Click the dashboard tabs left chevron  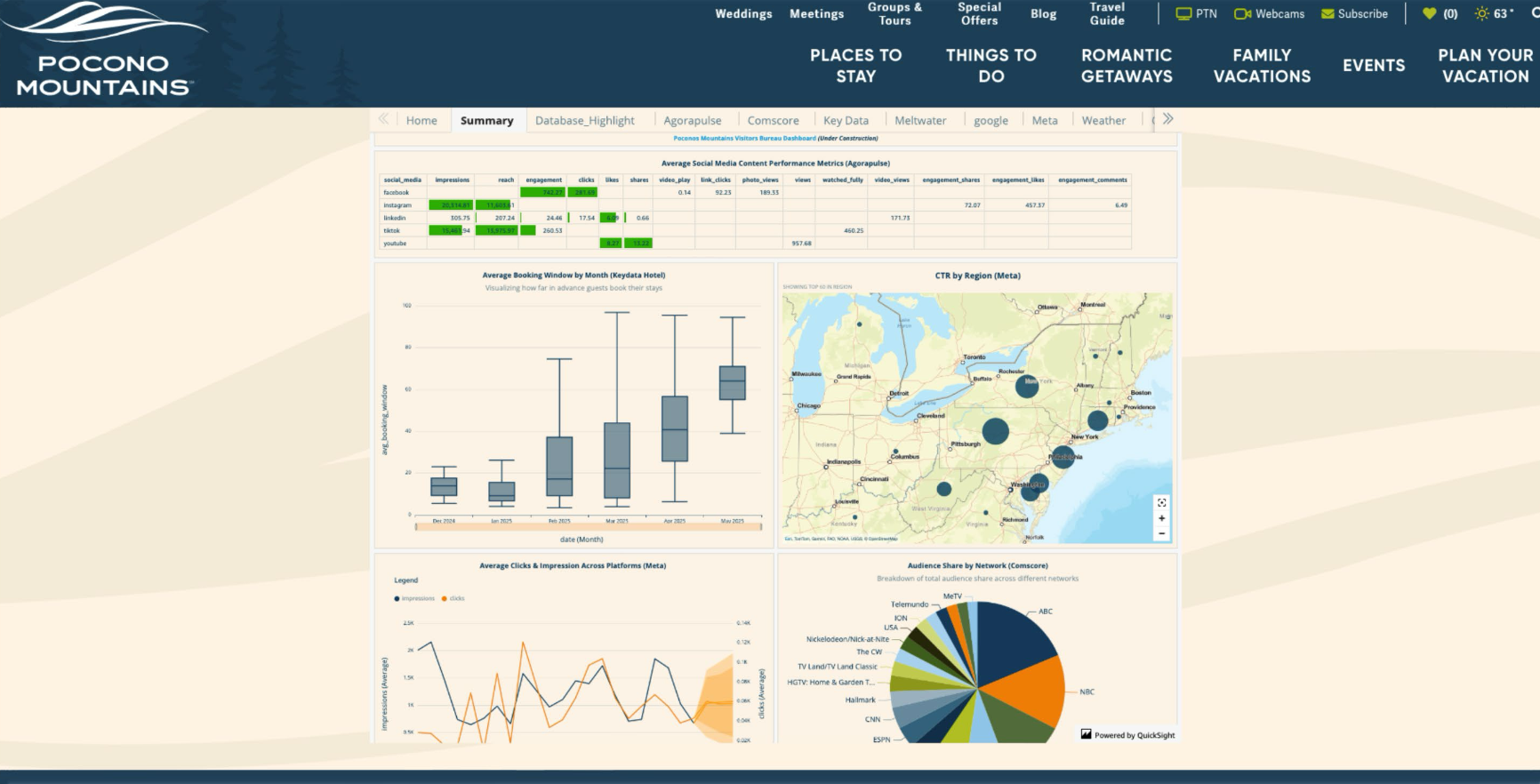pyautogui.click(x=383, y=119)
